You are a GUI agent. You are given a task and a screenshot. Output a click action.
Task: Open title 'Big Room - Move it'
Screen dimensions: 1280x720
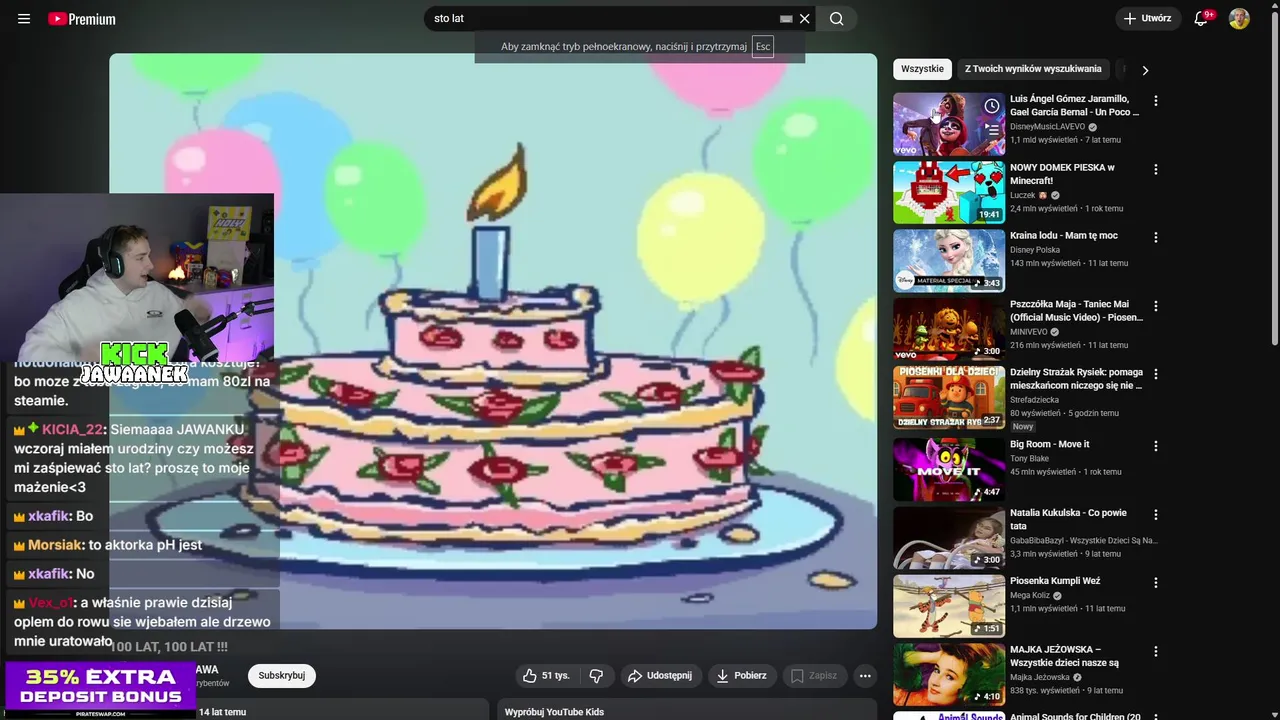coord(1050,444)
